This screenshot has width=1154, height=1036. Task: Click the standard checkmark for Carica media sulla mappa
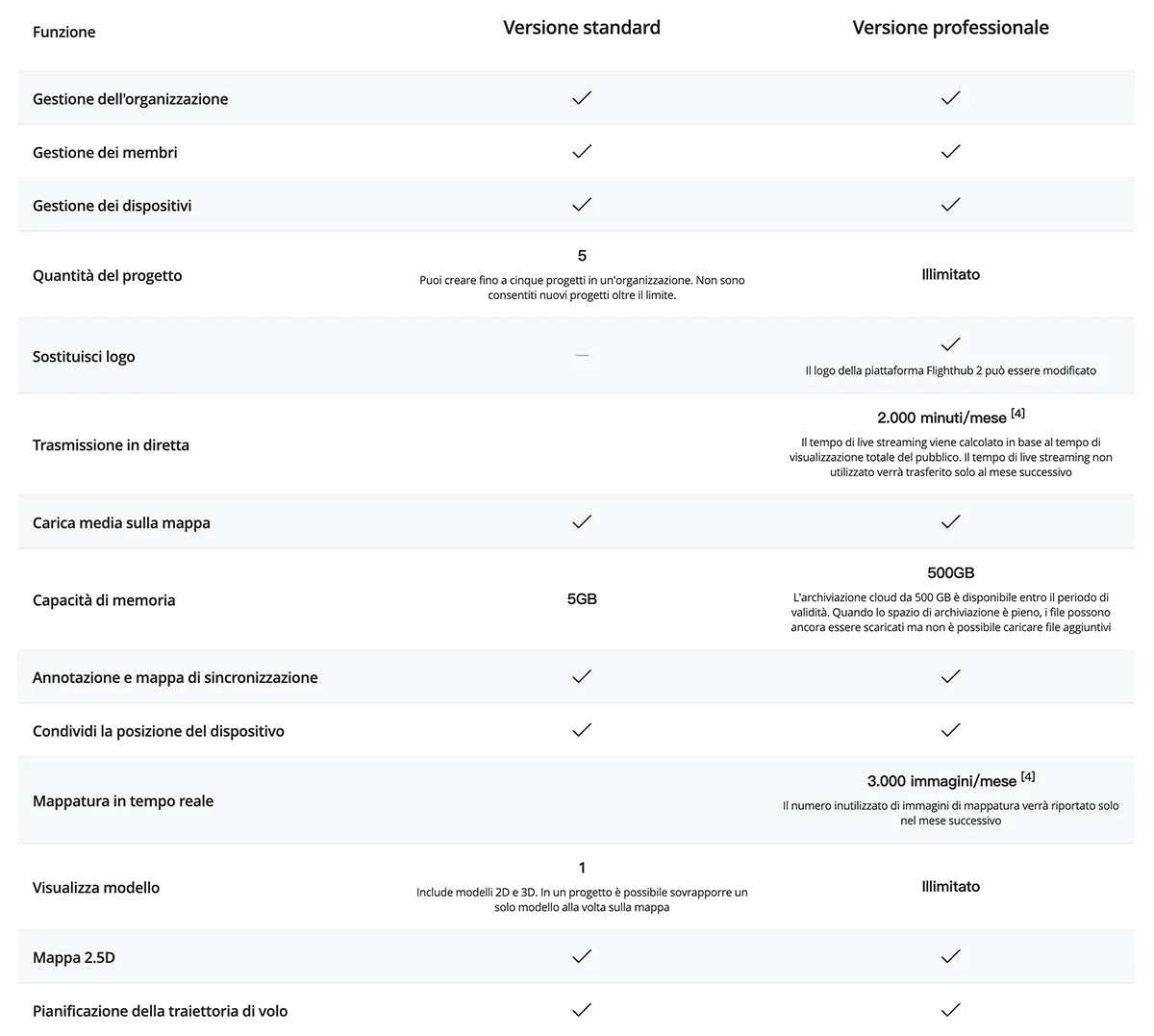point(582,522)
